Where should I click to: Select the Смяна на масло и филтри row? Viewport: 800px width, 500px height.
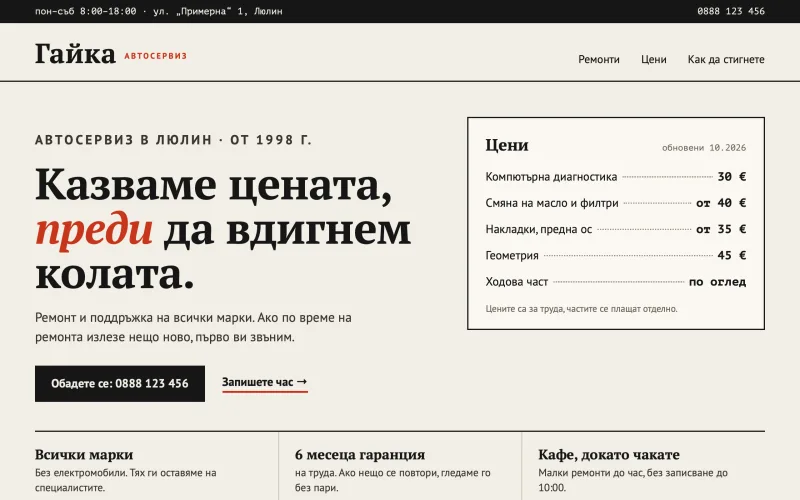(x=616, y=203)
